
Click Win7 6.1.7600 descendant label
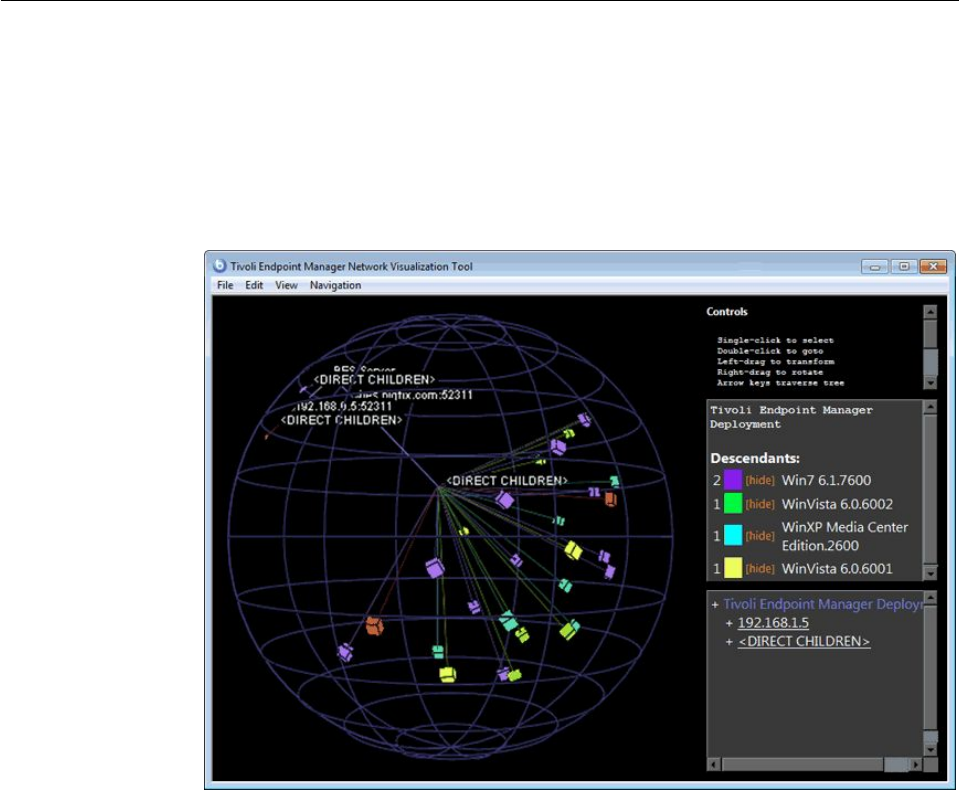coord(826,480)
